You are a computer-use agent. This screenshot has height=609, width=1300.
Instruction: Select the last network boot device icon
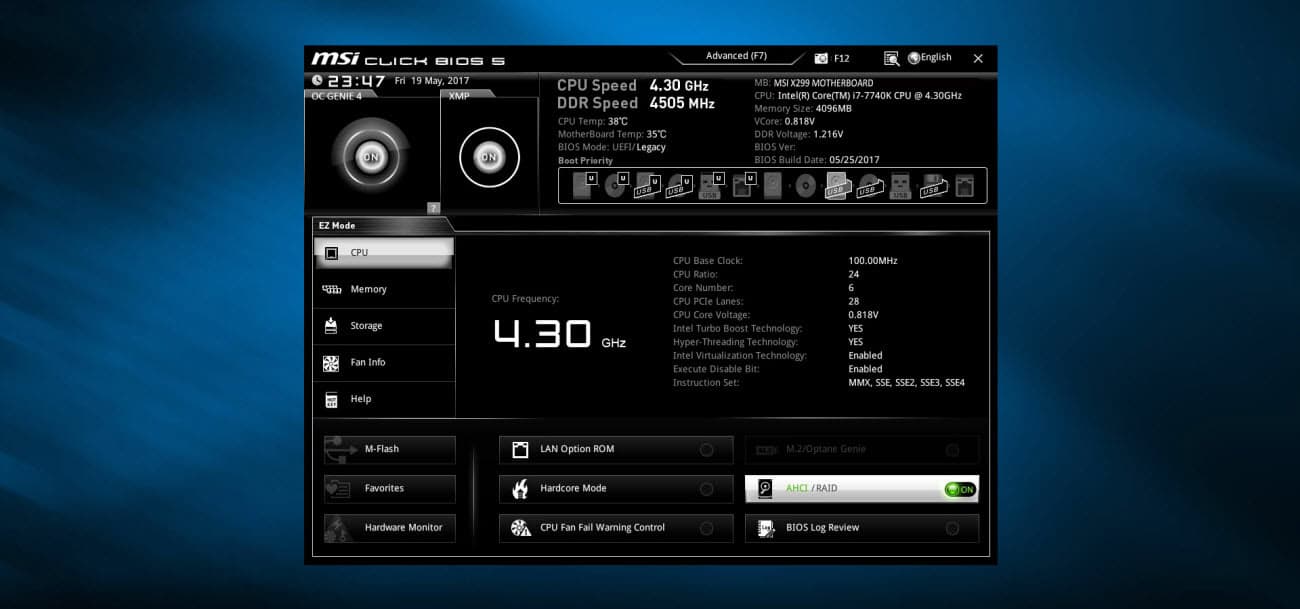tap(964, 186)
